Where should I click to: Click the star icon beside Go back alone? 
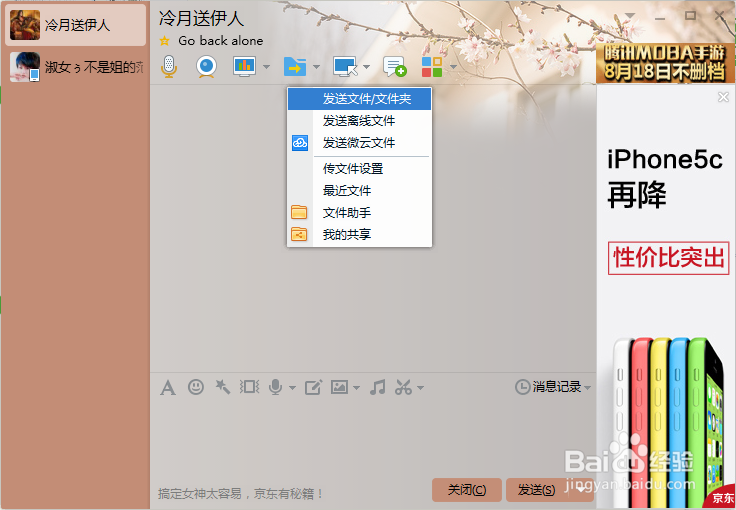tap(164, 41)
